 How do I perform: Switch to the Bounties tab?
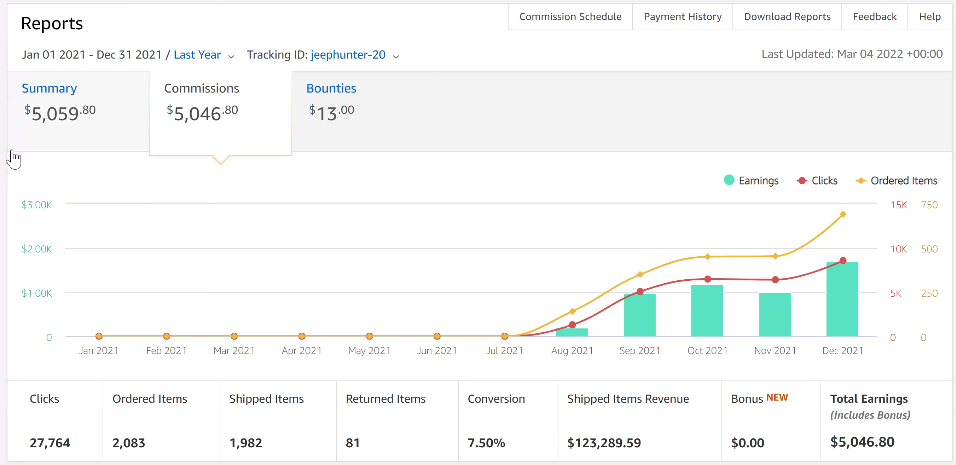point(331,88)
